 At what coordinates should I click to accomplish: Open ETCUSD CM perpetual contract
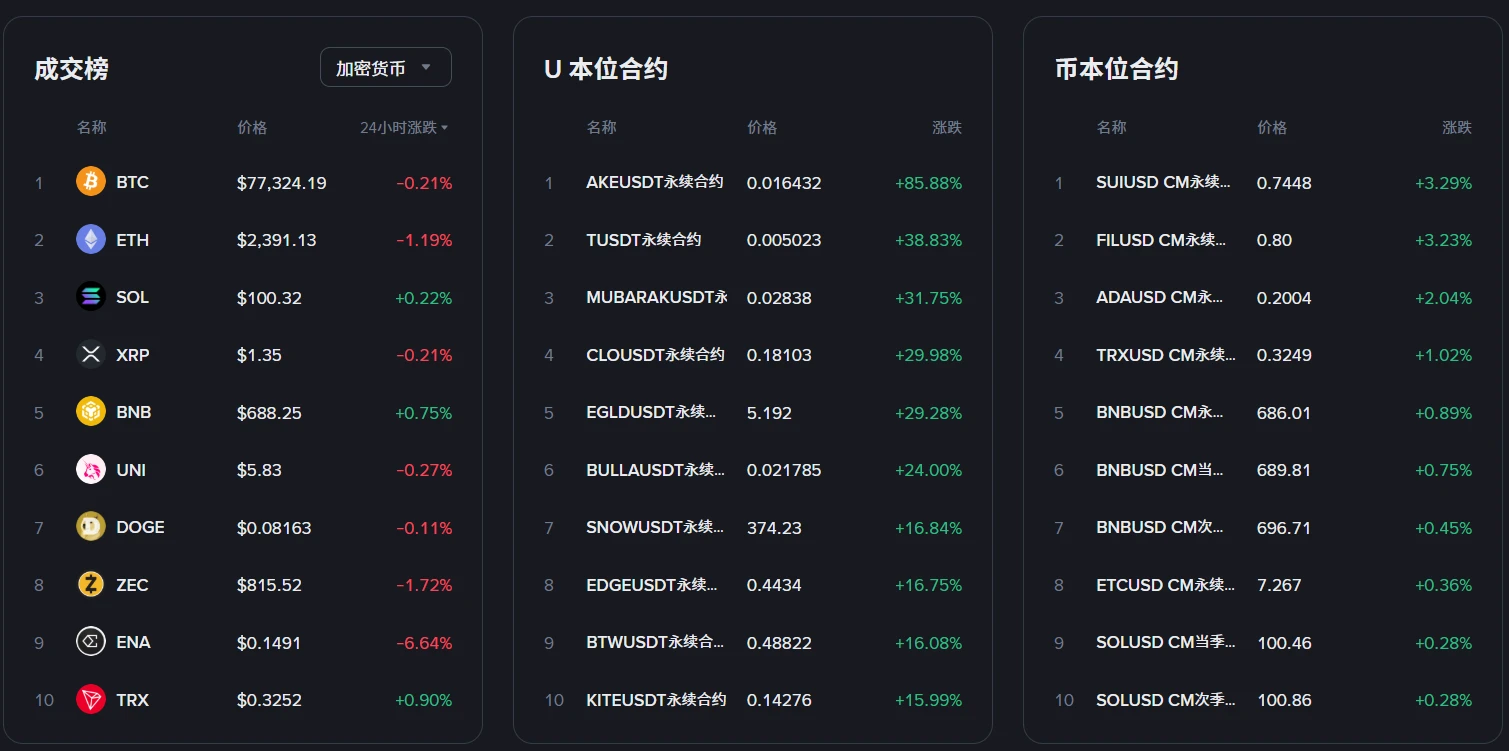[x=1166, y=585]
